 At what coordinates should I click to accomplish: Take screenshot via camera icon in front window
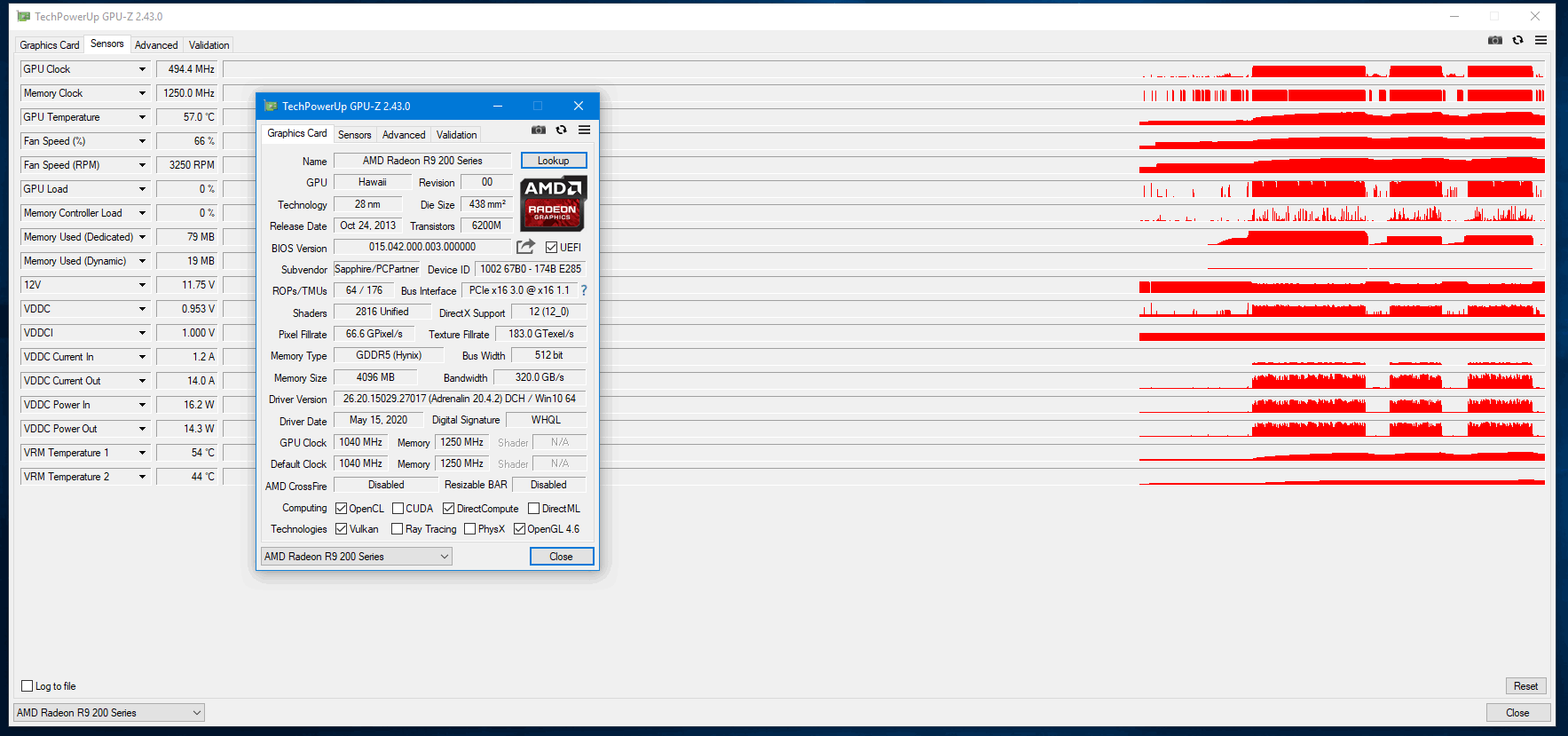click(539, 130)
